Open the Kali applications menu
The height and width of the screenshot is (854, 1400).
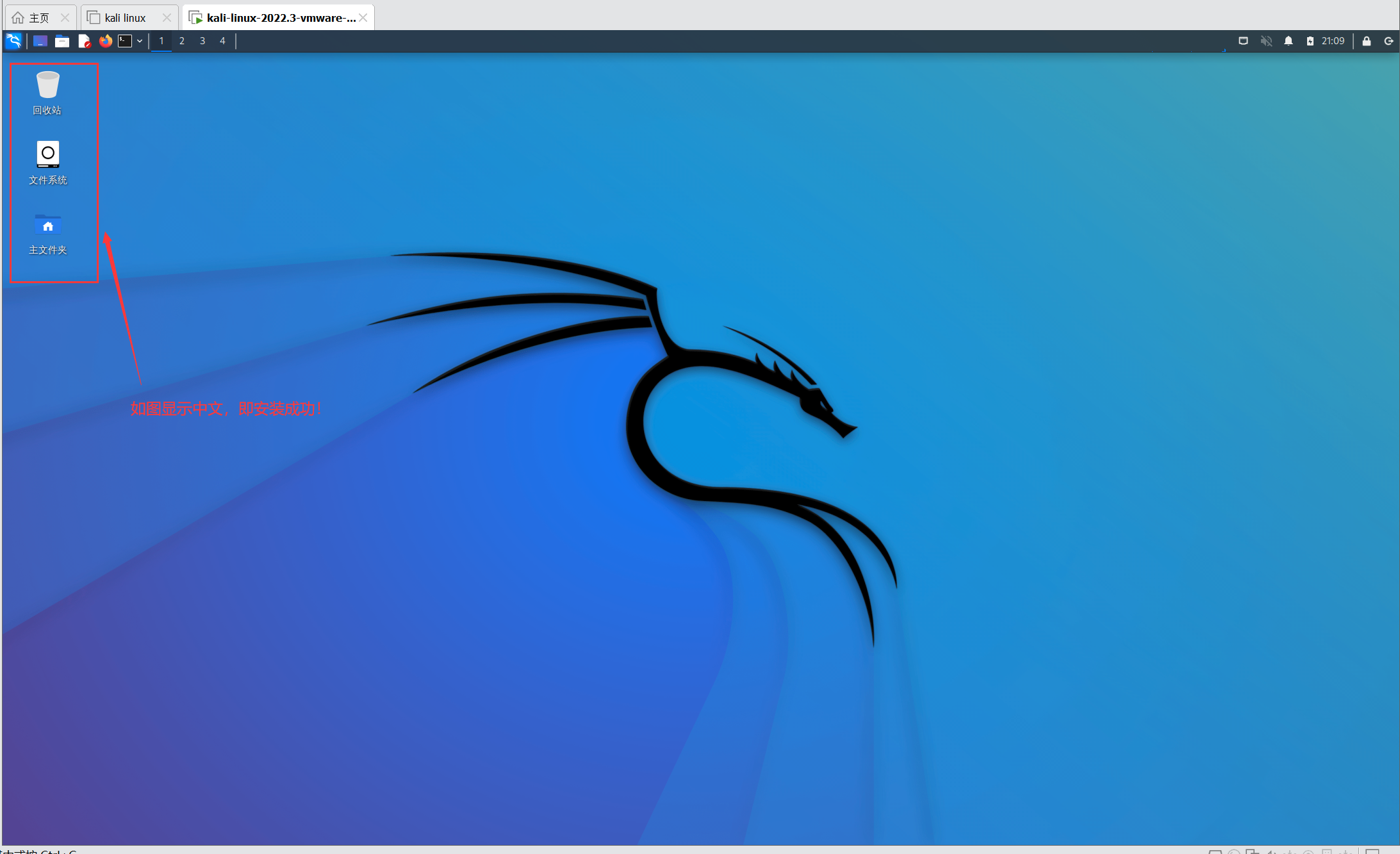coord(13,41)
